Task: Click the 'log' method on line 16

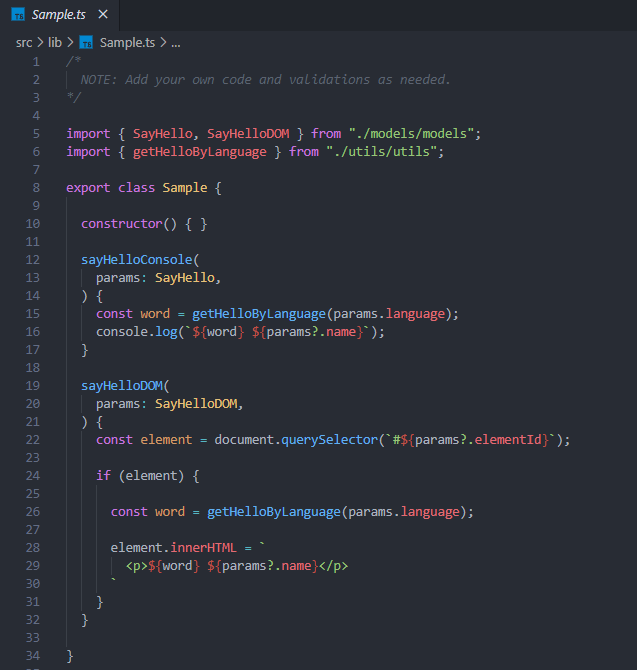Action: (x=166, y=332)
